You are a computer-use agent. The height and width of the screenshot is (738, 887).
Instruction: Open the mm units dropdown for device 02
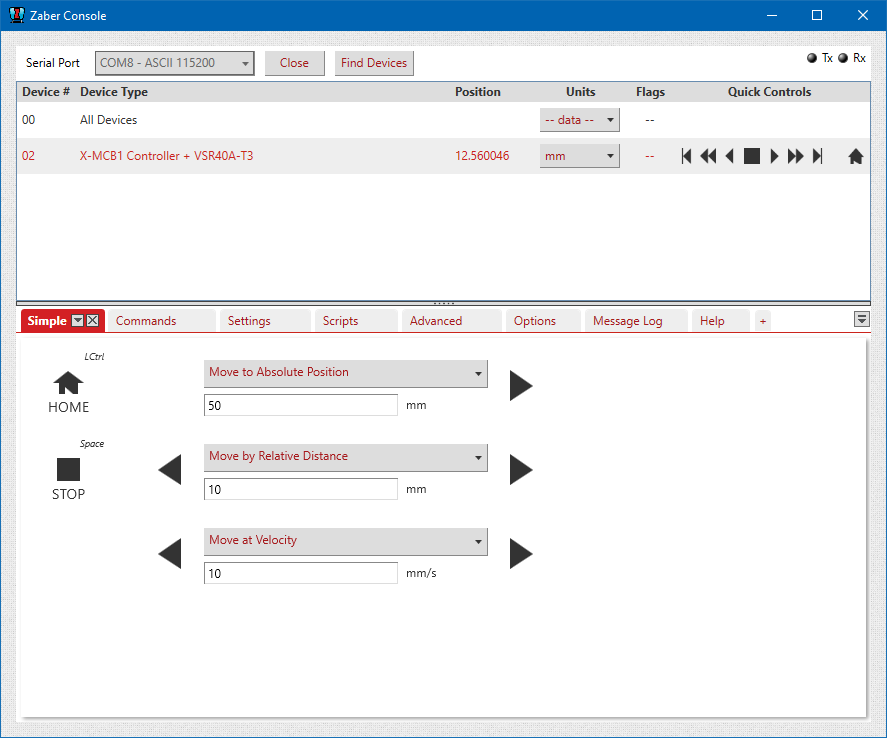pyautogui.click(x=579, y=156)
